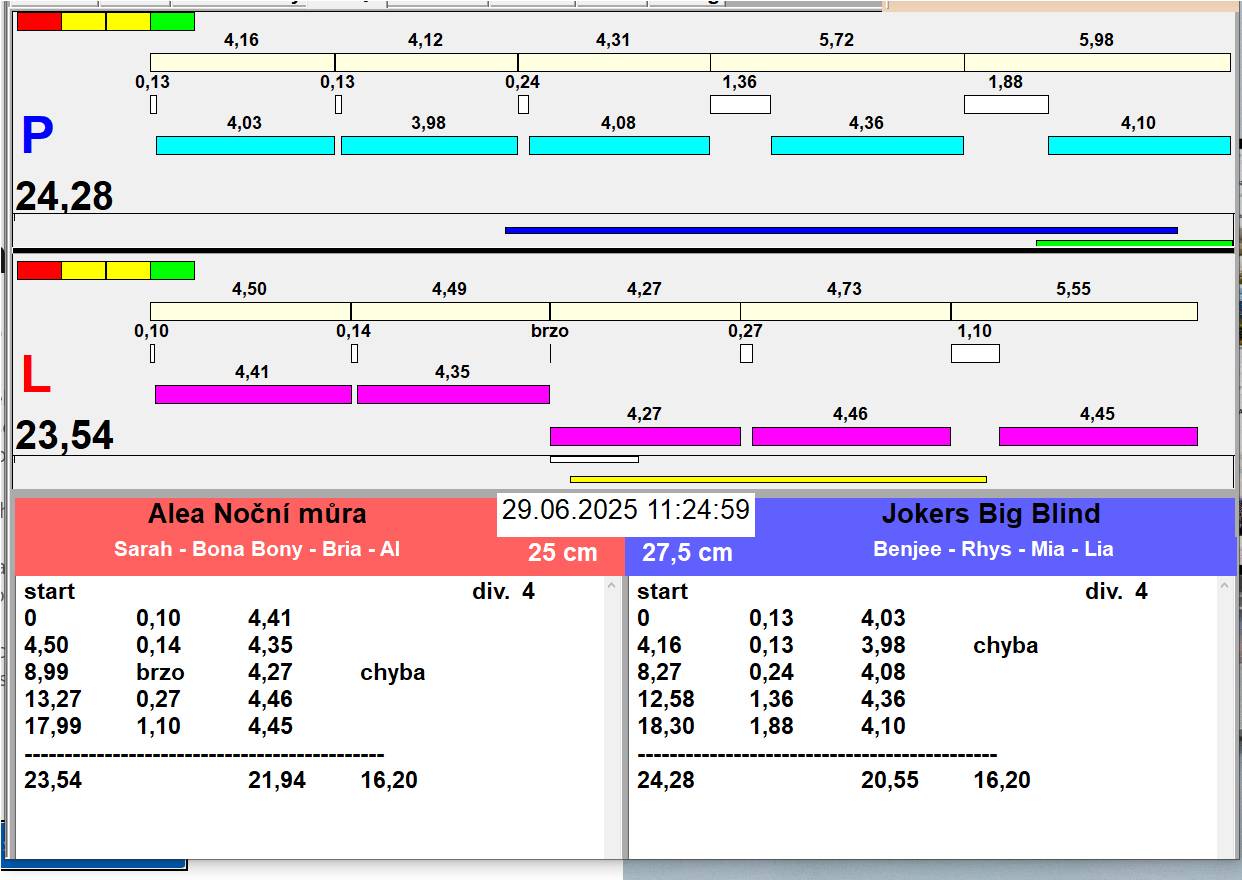This screenshot has width=1242, height=880.
Task: Click the yellow line under lane L
Action: (777, 479)
